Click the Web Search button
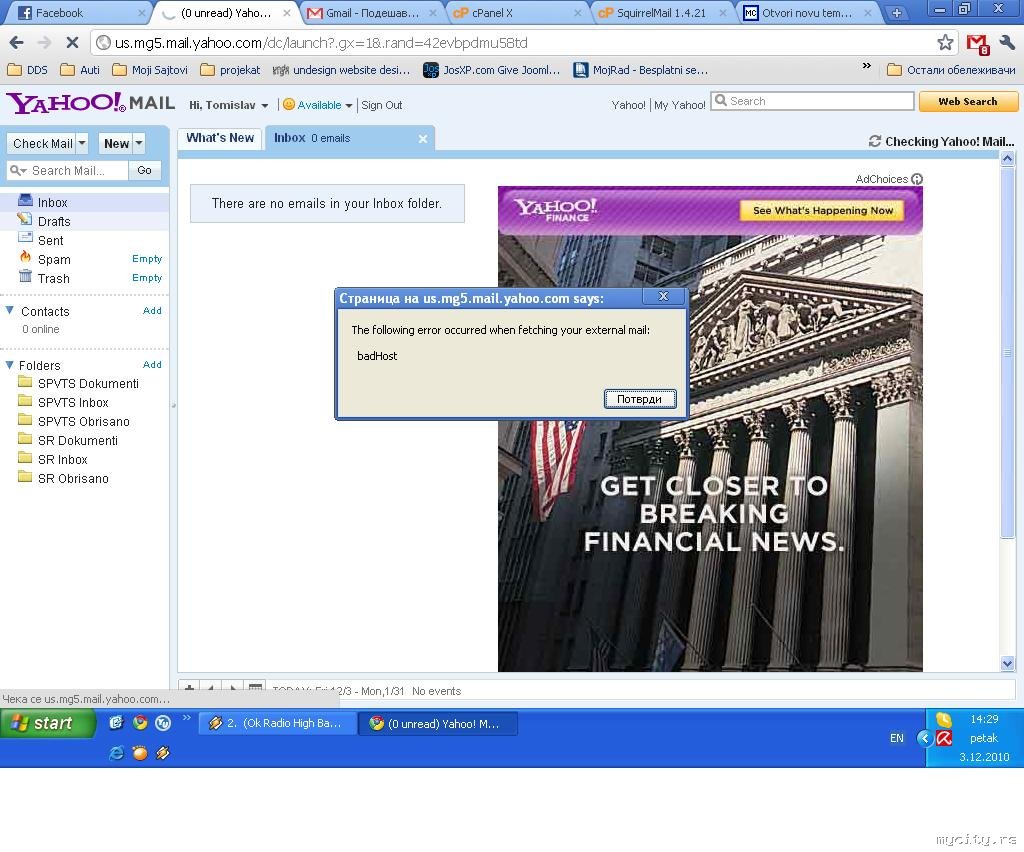Viewport: 1024px width, 852px height. (x=968, y=102)
